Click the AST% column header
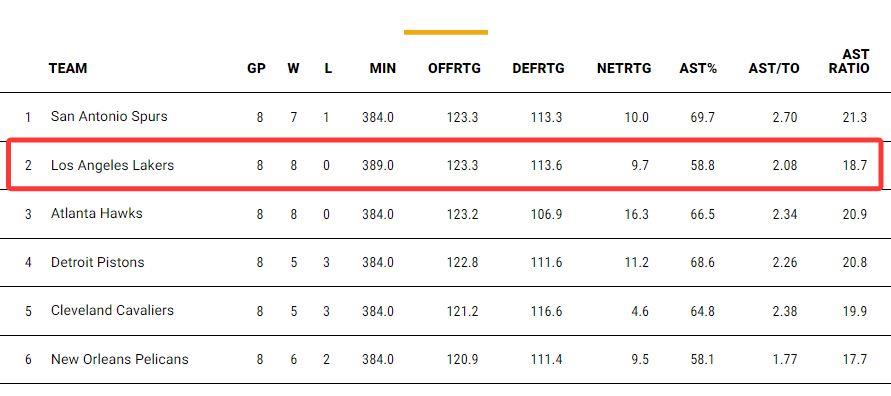 [698, 69]
